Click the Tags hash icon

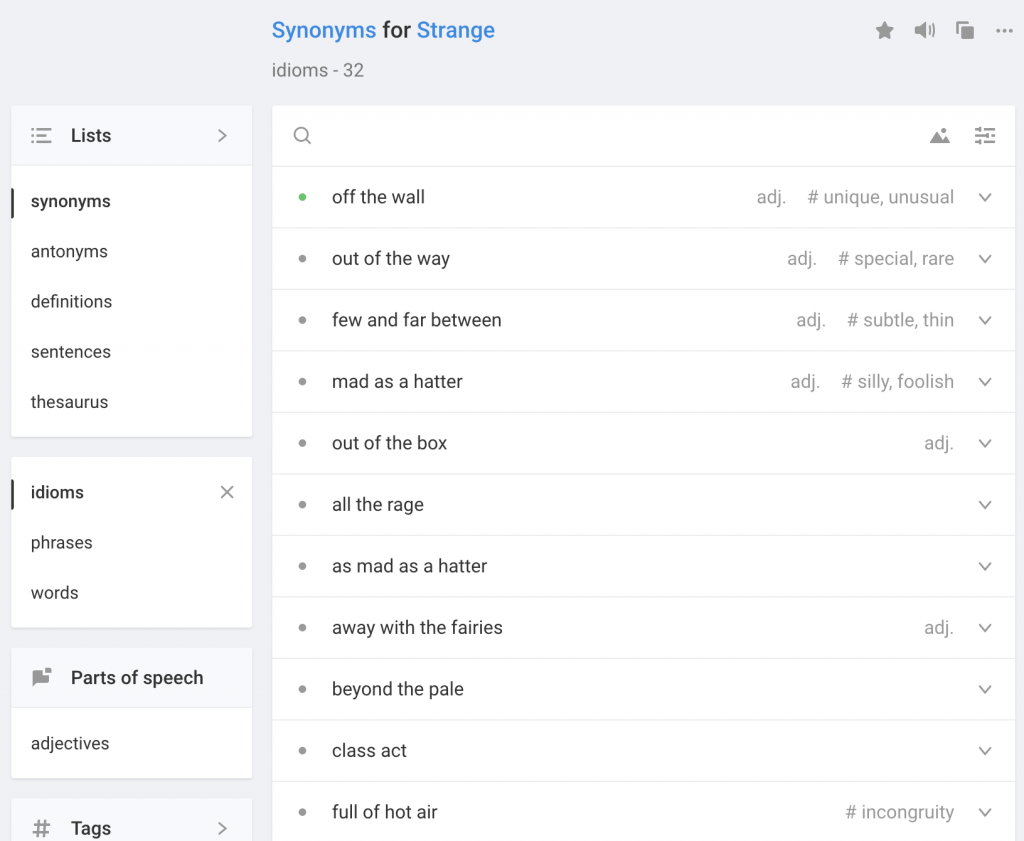[x=41, y=828]
